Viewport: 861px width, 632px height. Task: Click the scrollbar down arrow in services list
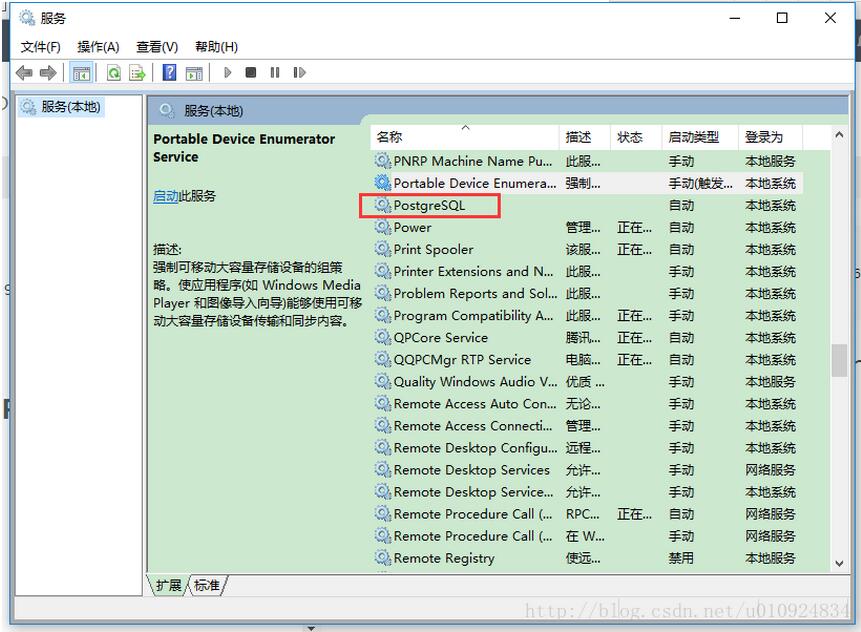tap(839, 563)
